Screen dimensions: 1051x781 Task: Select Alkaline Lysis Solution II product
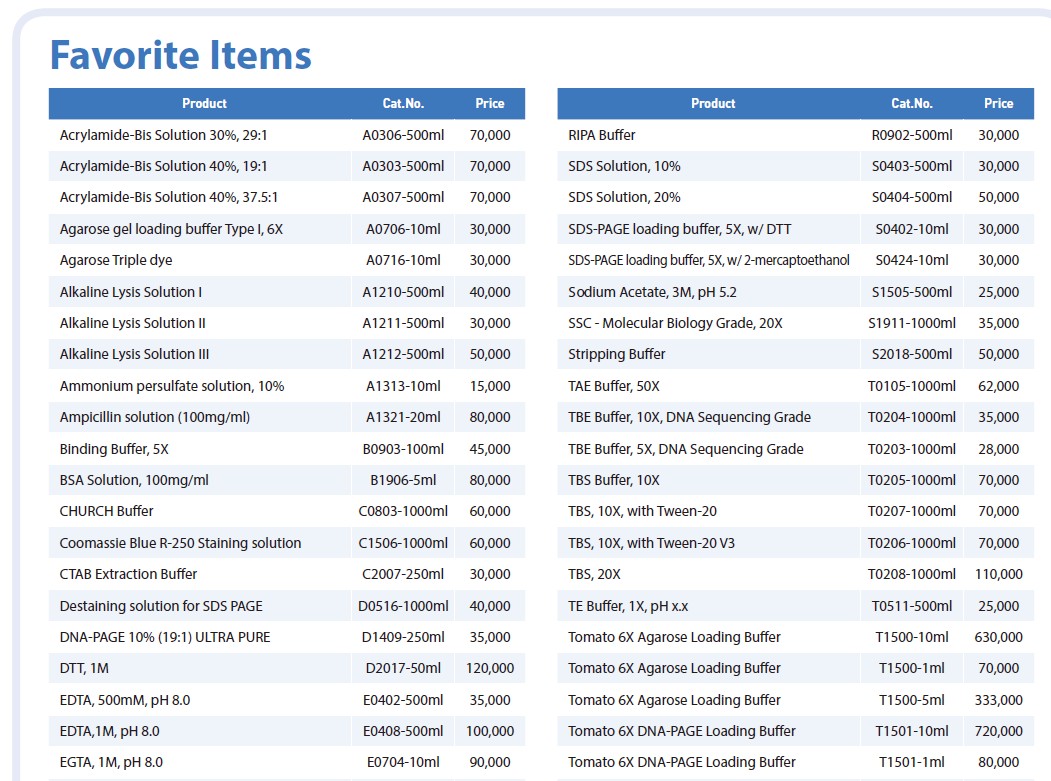(x=133, y=323)
